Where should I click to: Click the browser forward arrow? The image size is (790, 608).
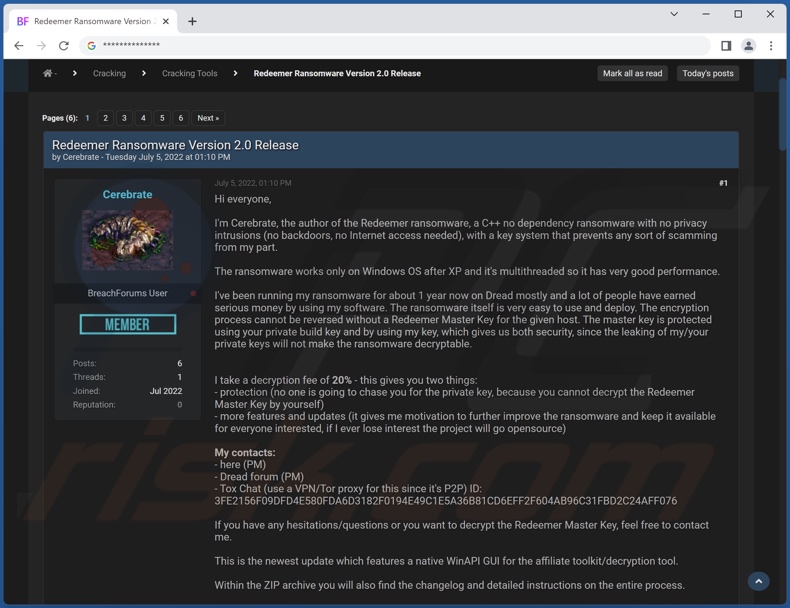pyautogui.click(x=41, y=46)
